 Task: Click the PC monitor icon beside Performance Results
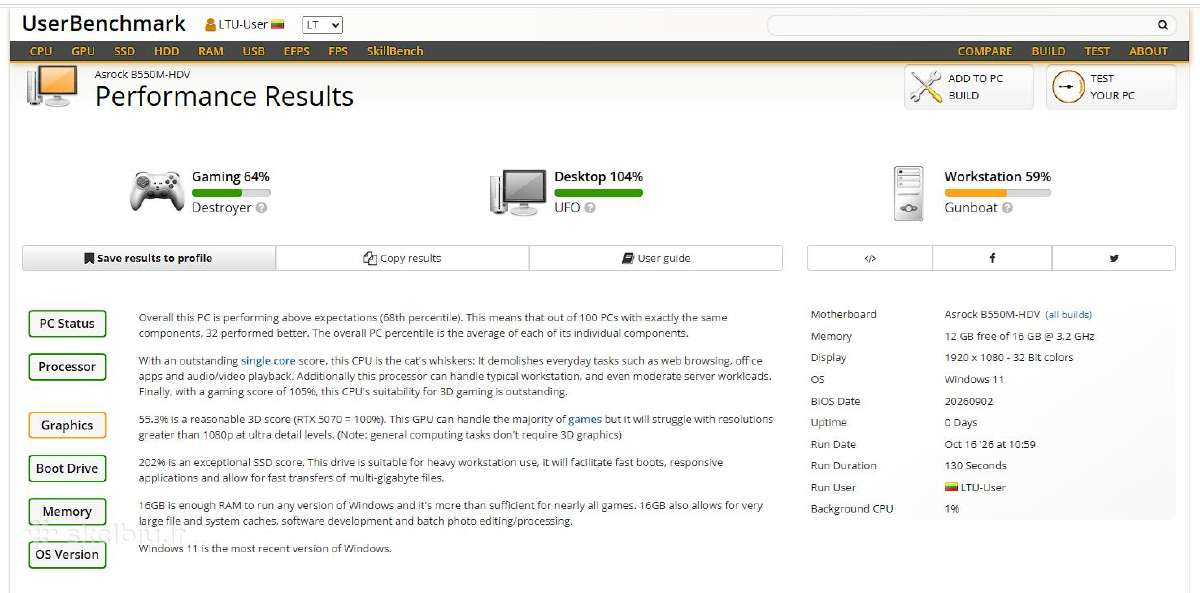[53, 87]
